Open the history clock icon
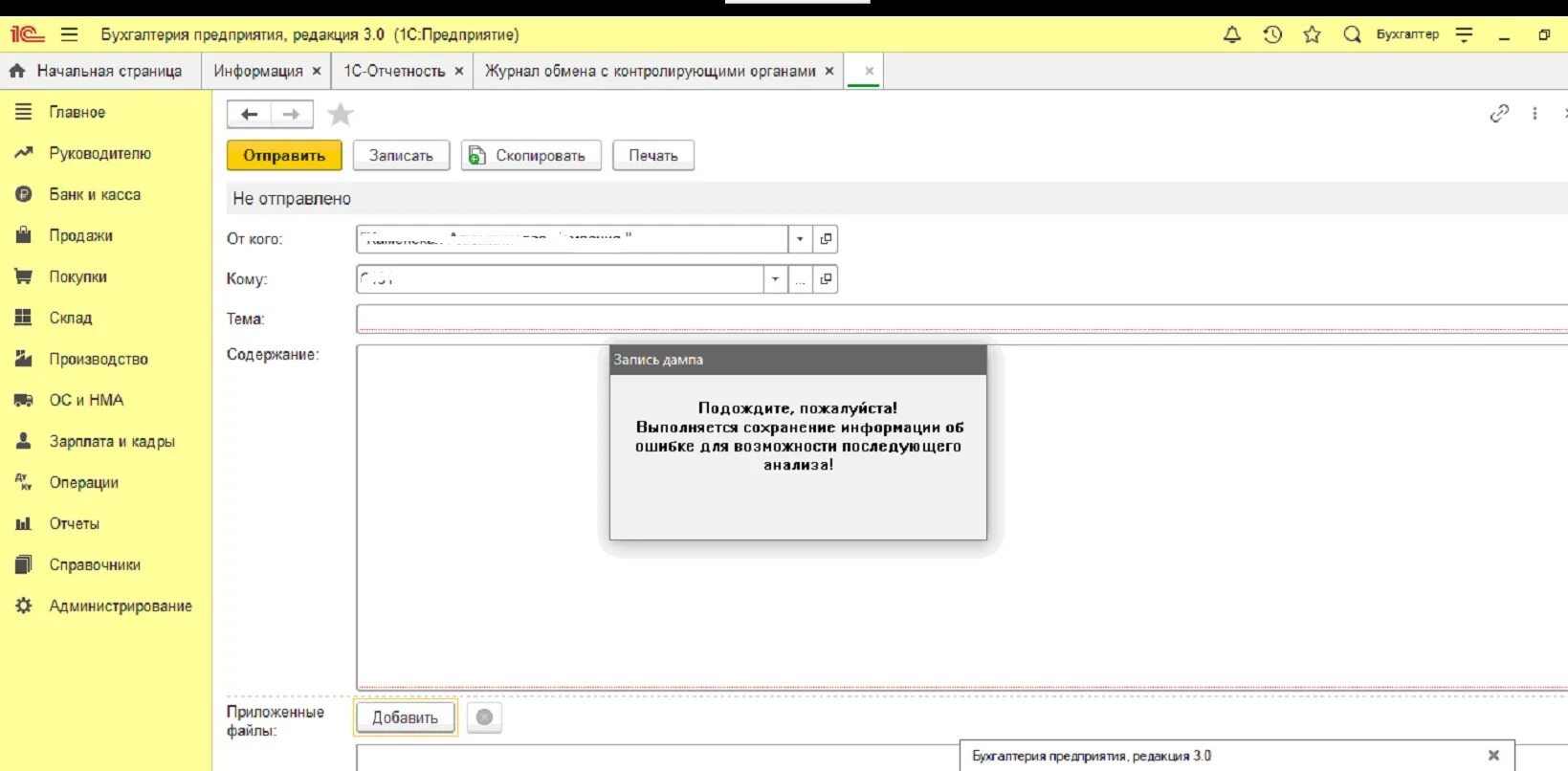Viewport: 1568px width, 771px height. coord(1272,34)
